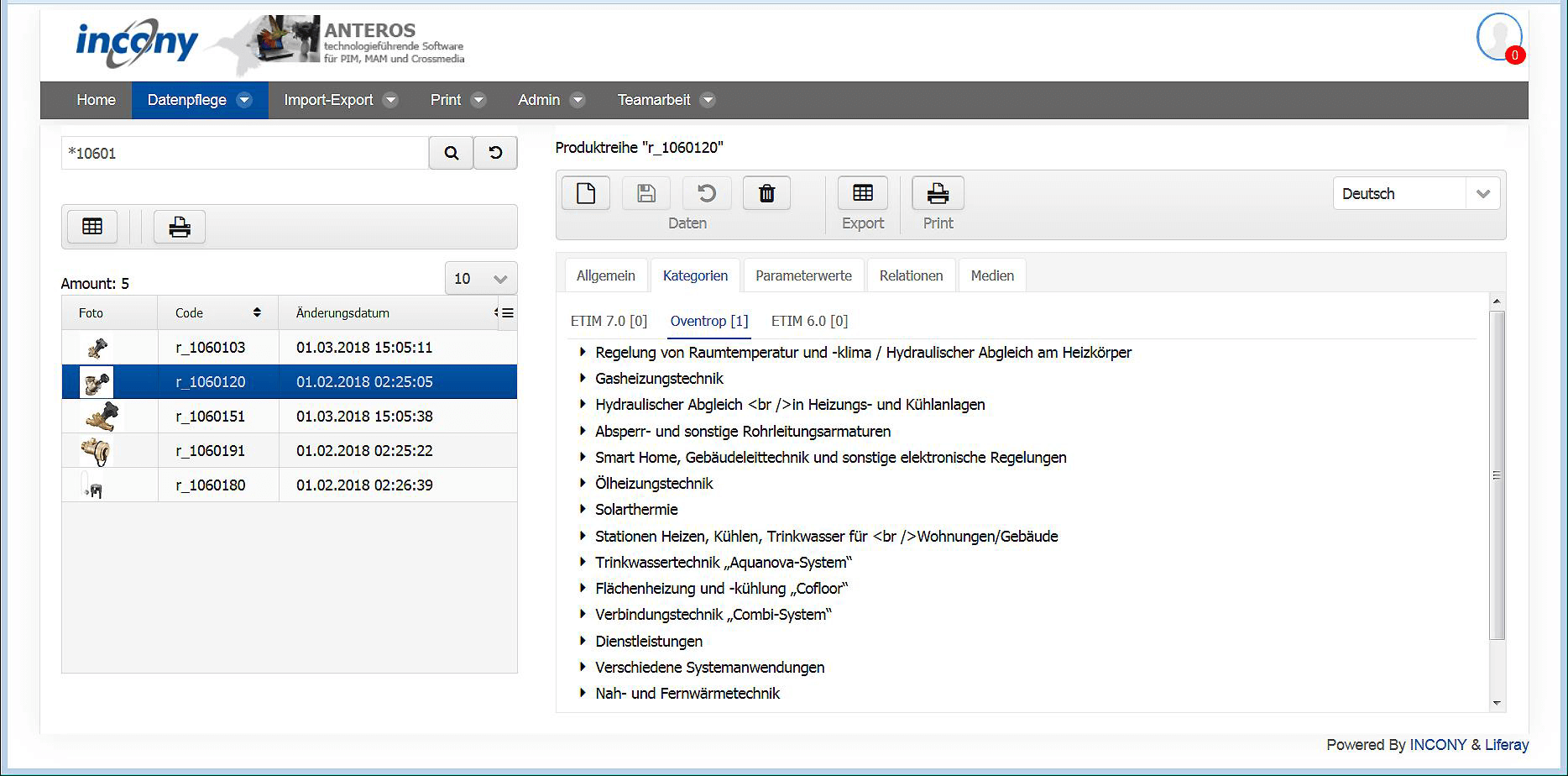Click date 01.03.2018 15:05:38 cell
Viewport: 1568px width, 776px height.
click(x=364, y=417)
